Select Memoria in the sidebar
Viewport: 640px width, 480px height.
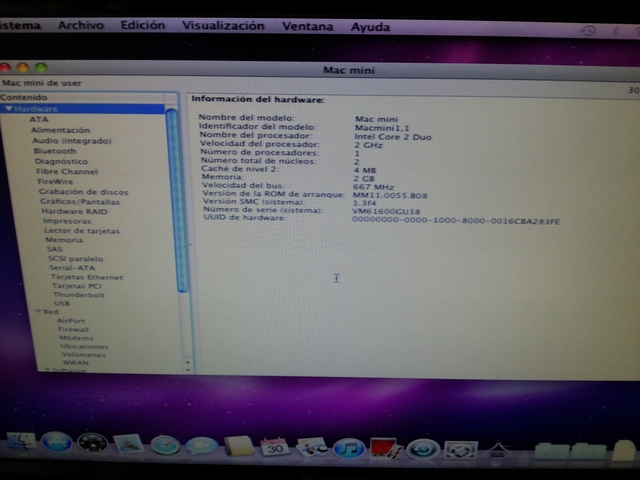(63, 240)
